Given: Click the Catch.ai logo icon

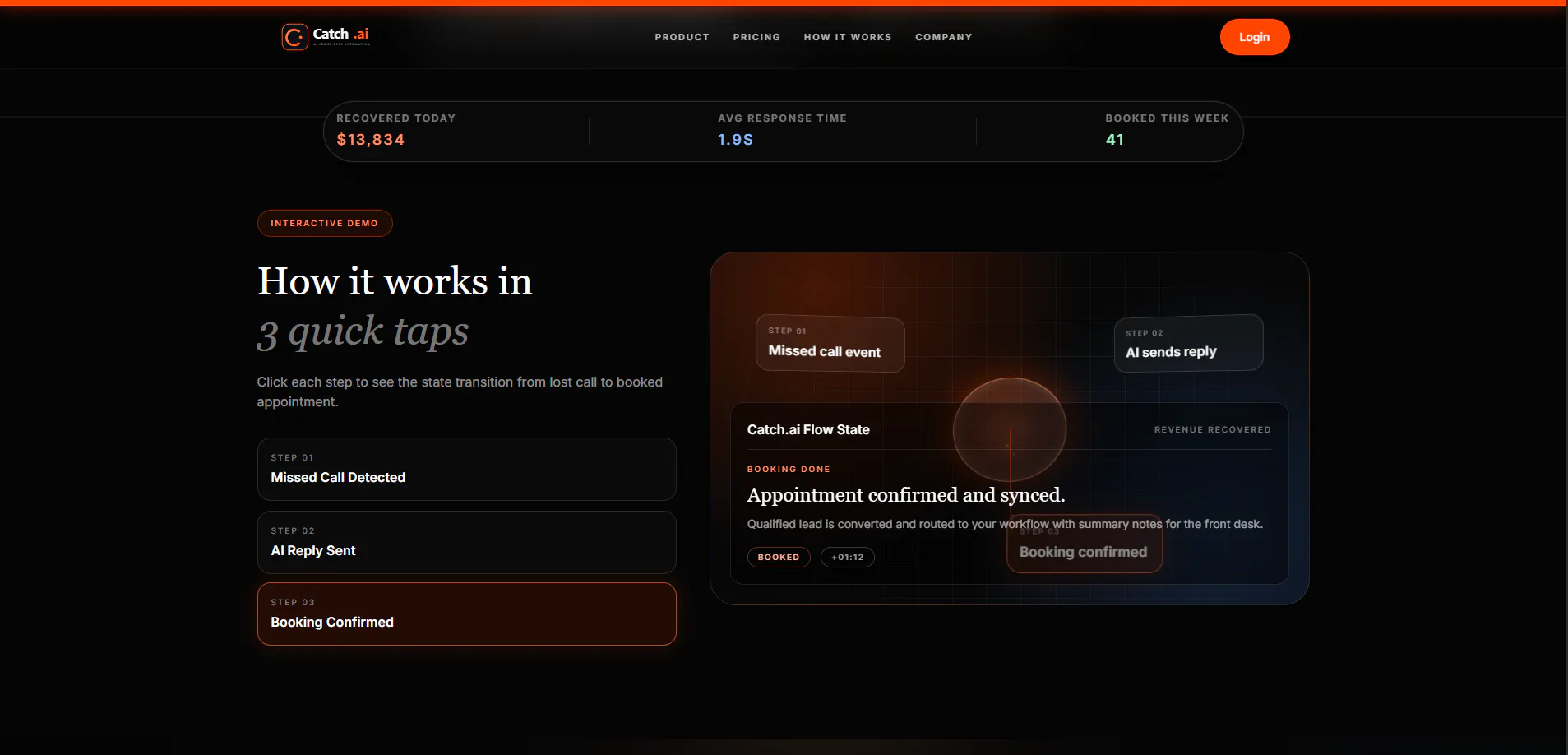Looking at the screenshot, I should [x=294, y=37].
